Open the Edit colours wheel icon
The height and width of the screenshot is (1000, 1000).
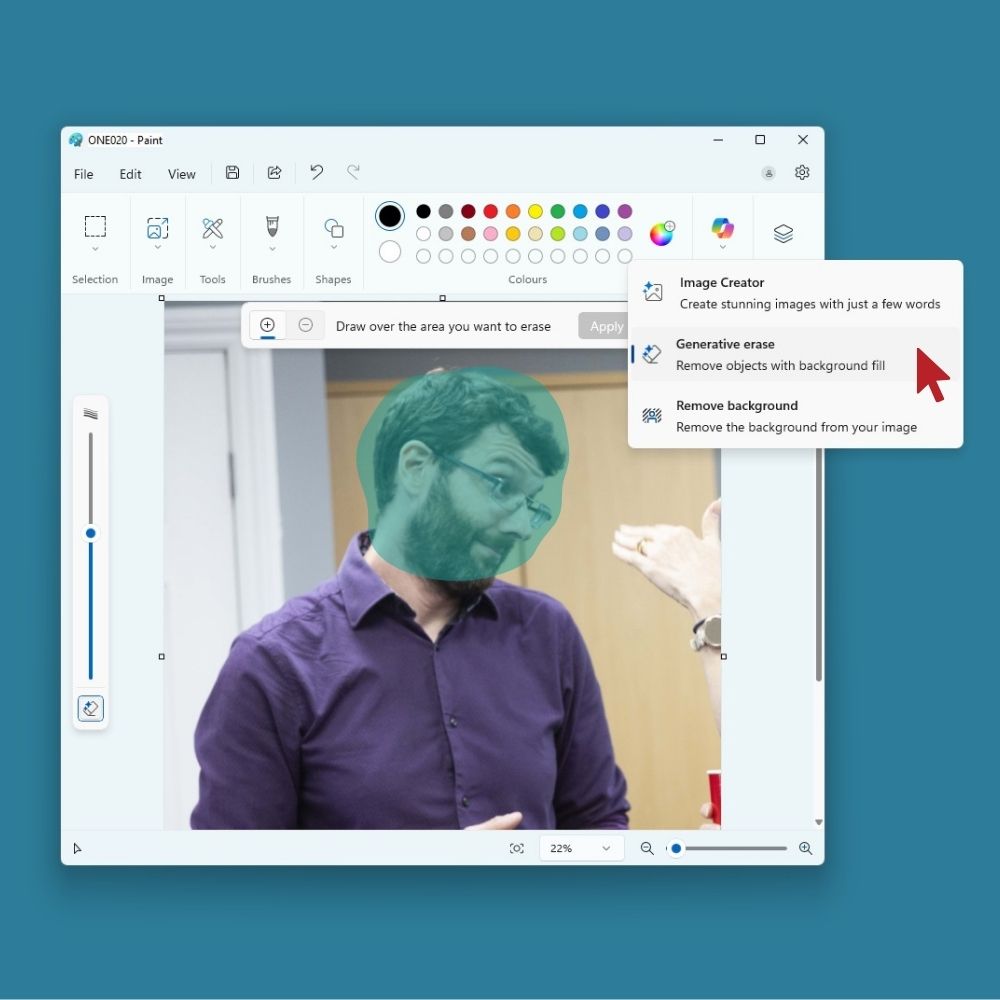tap(662, 234)
